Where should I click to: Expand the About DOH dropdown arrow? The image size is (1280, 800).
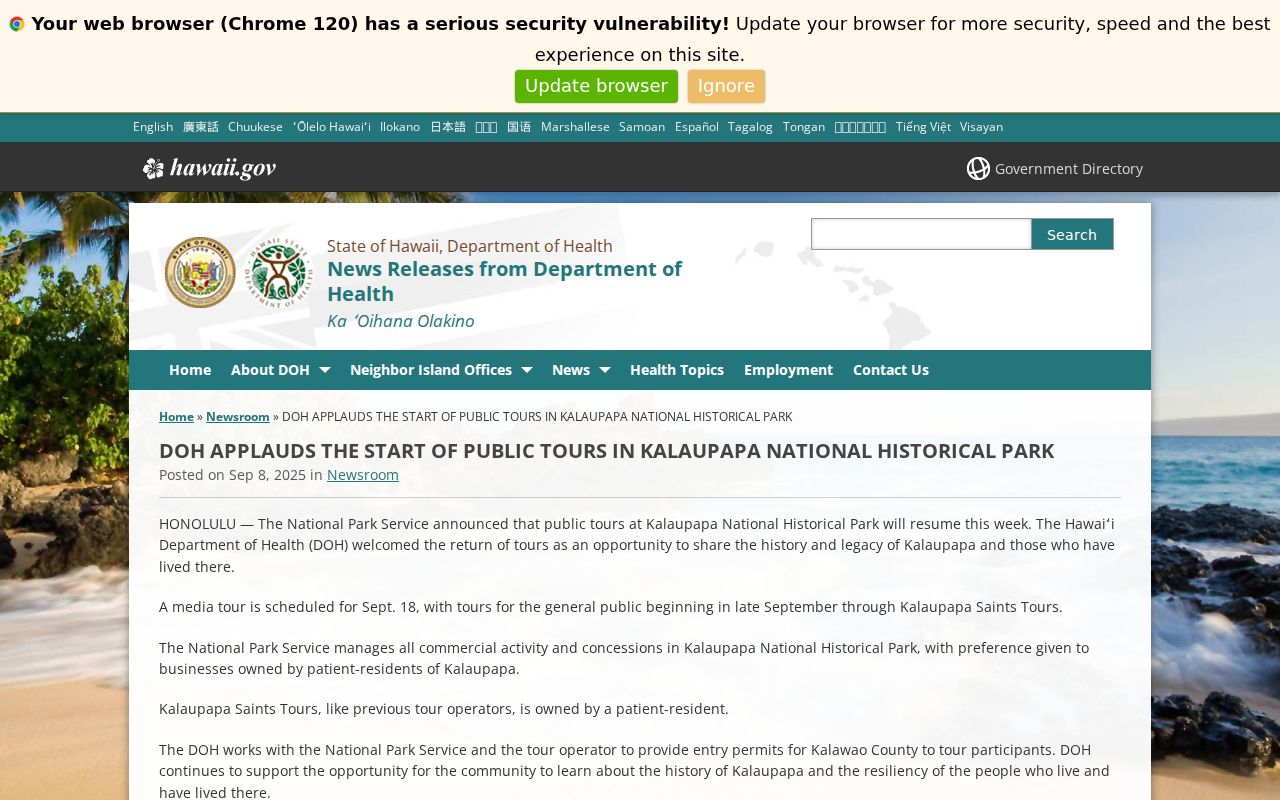pos(324,370)
